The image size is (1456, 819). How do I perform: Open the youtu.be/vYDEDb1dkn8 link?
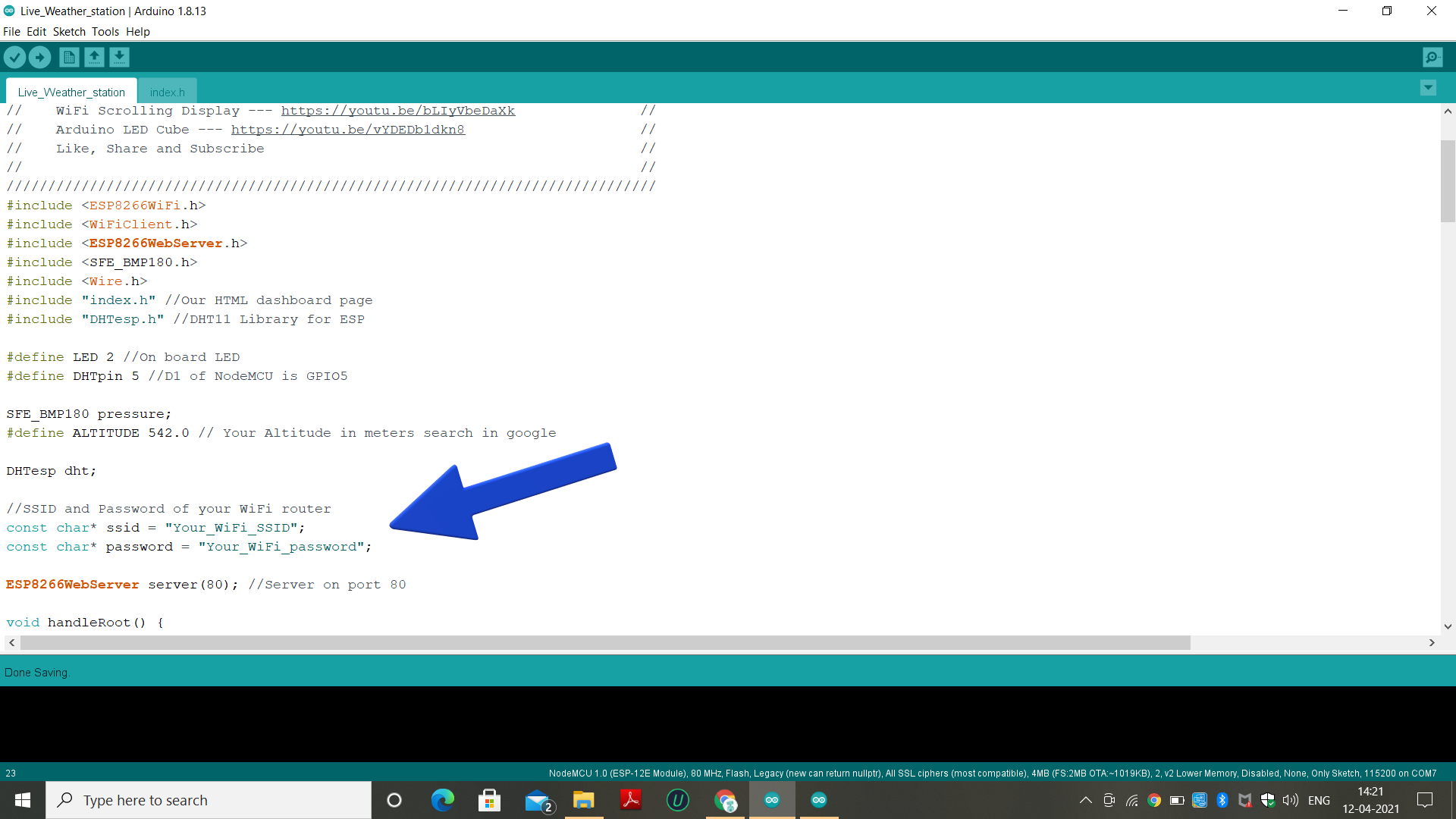click(348, 130)
